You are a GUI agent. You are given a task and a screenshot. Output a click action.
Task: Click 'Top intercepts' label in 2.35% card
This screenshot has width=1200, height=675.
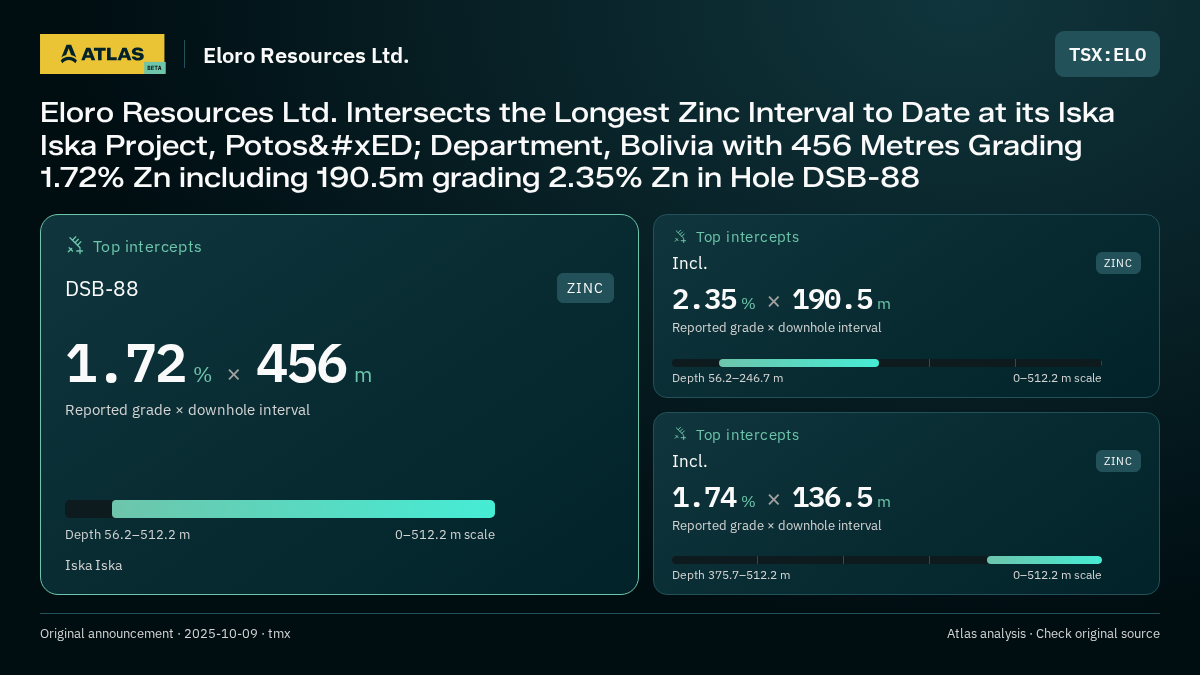tap(747, 237)
